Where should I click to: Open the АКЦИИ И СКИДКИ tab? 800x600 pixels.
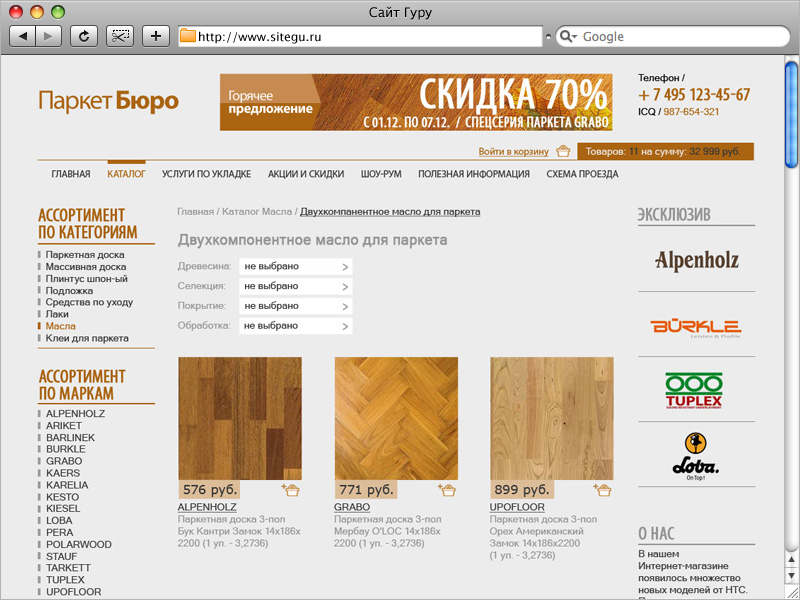tap(306, 174)
